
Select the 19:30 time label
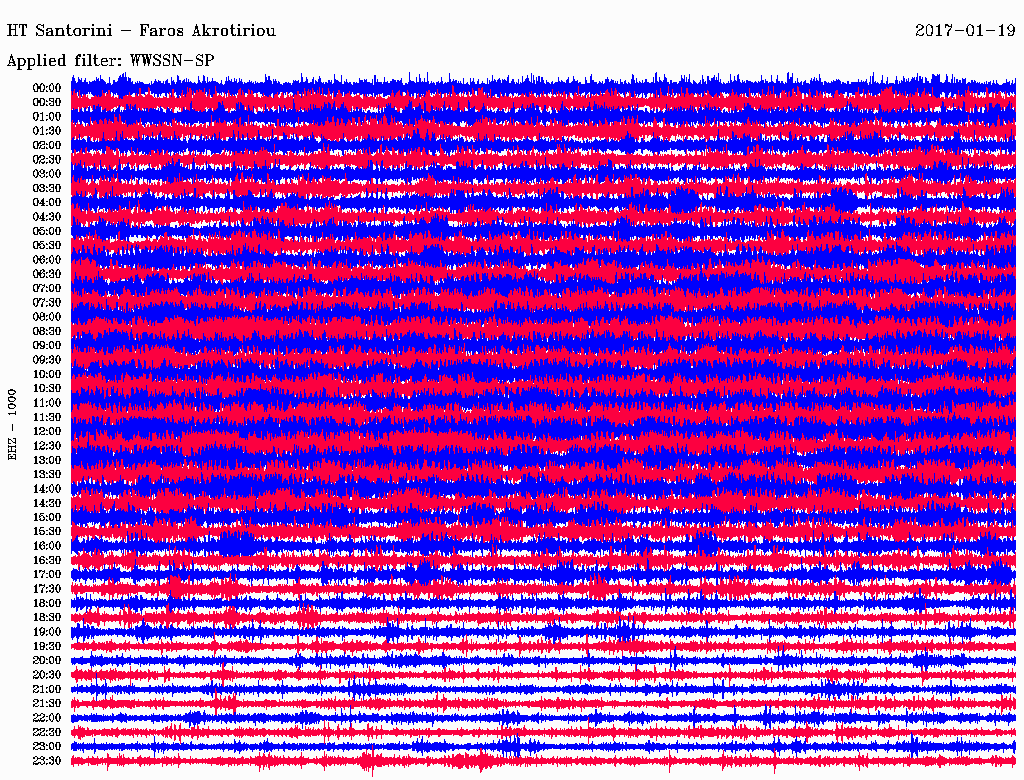click(47, 647)
